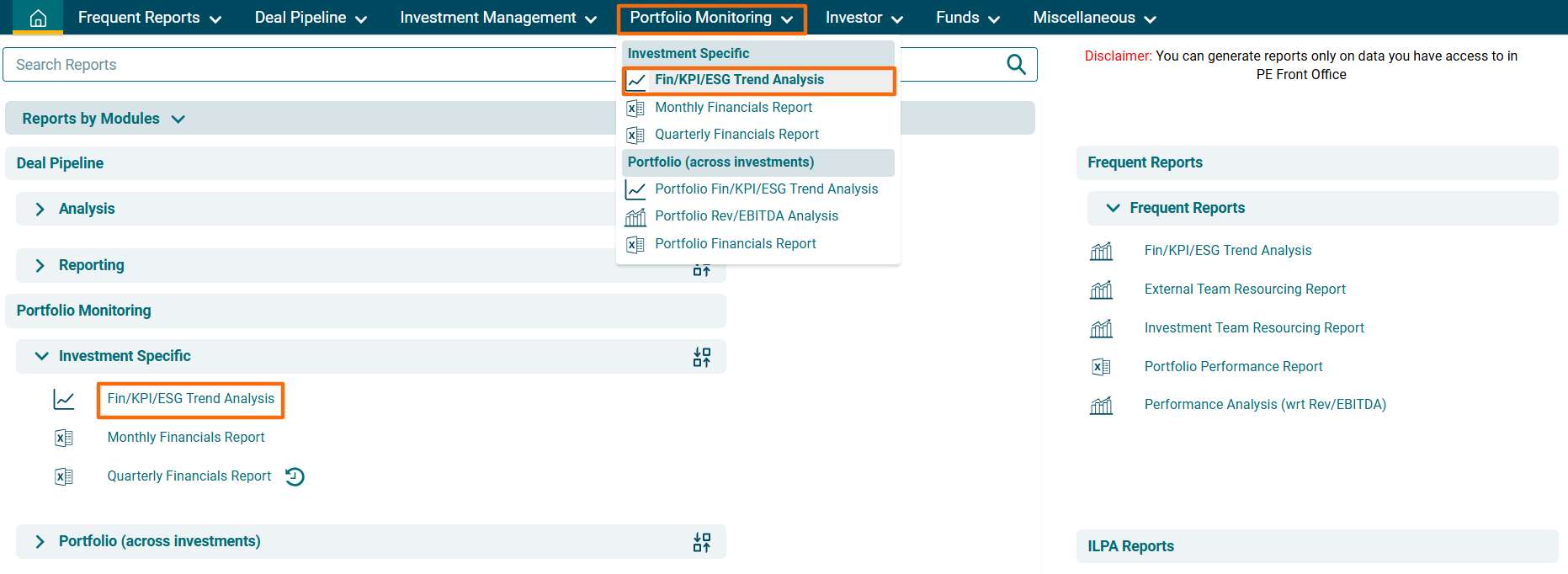
Task: Expand the Reporting section
Action: click(40, 265)
